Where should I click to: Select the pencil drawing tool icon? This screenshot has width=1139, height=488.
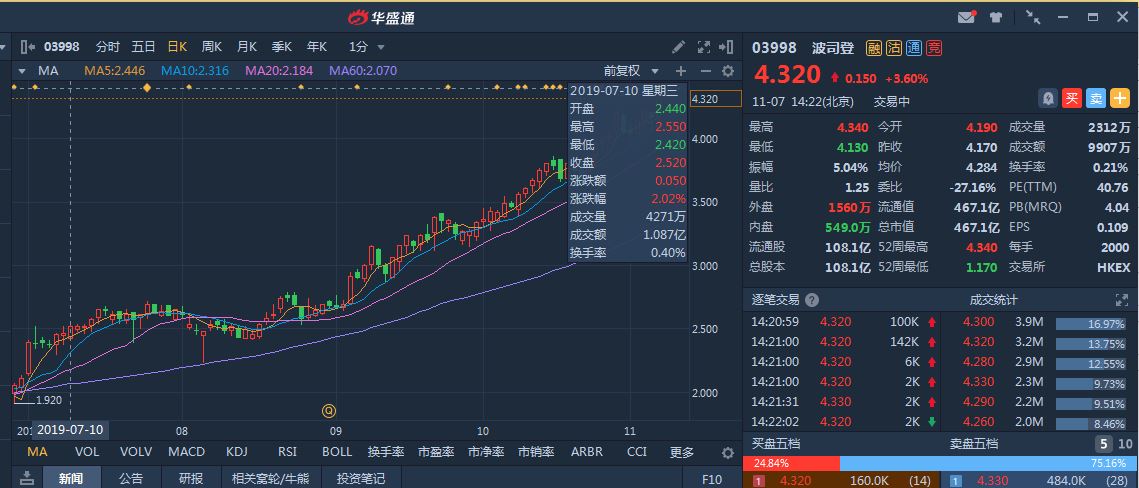pos(678,47)
